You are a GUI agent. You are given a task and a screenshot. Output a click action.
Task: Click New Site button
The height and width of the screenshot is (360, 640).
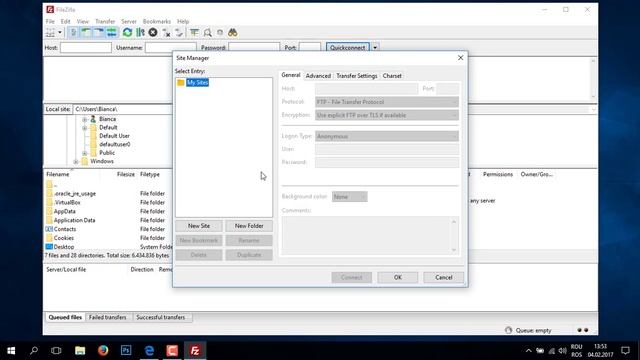(199, 226)
